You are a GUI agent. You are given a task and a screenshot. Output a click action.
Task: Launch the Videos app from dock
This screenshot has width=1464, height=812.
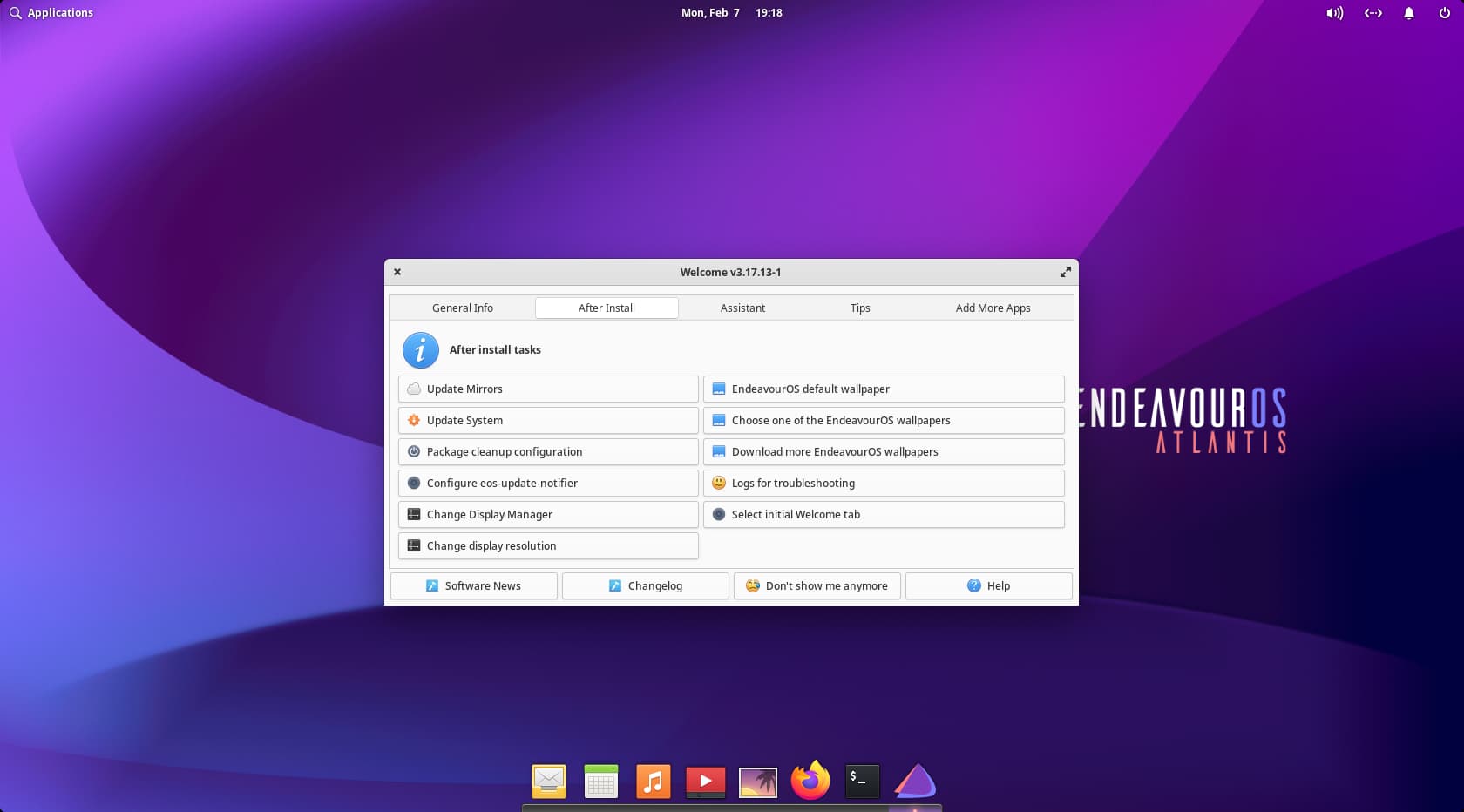pos(706,782)
